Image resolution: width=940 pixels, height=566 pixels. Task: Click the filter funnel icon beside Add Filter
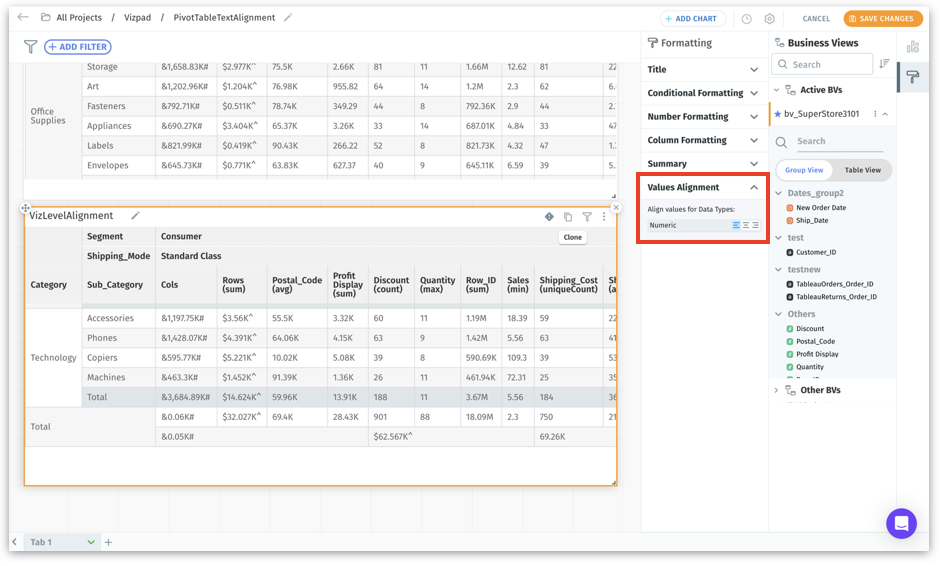pyautogui.click(x=30, y=47)
